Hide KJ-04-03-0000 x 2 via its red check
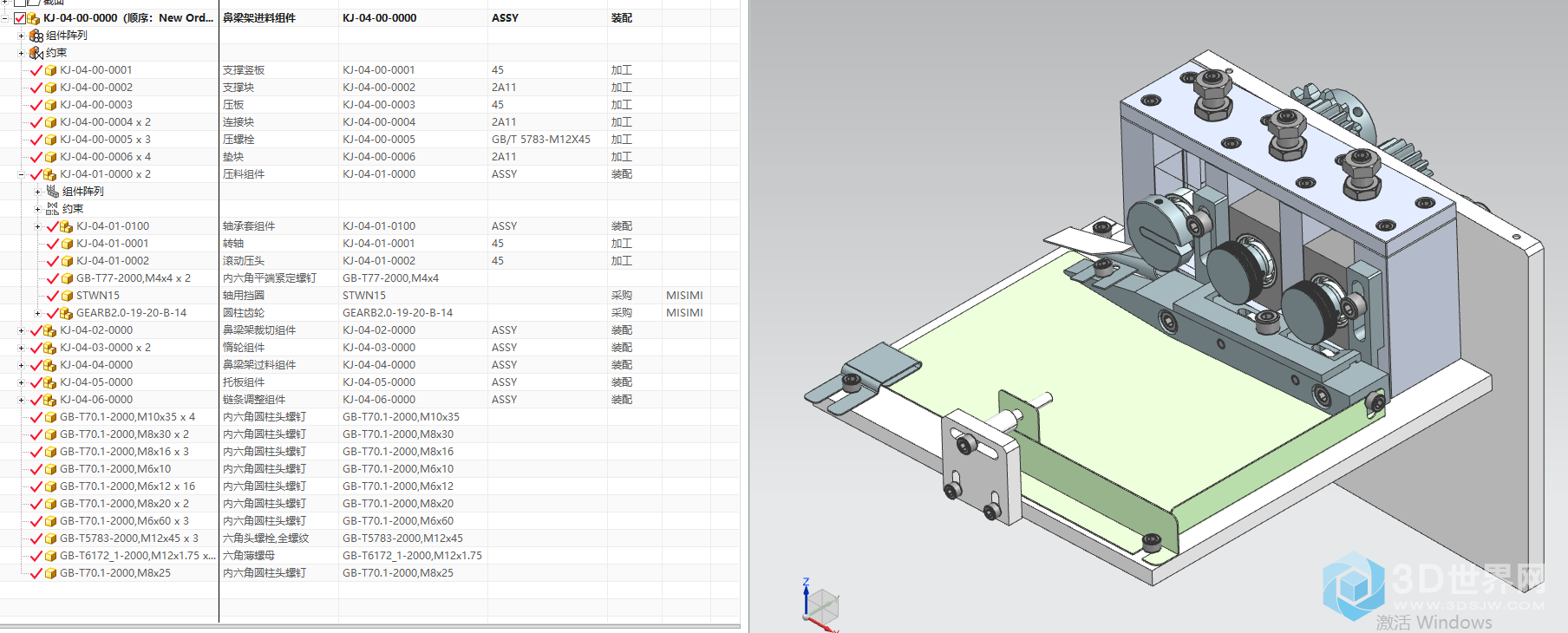This screenshot has height=633, width=1568. click(x=36, y=348)
